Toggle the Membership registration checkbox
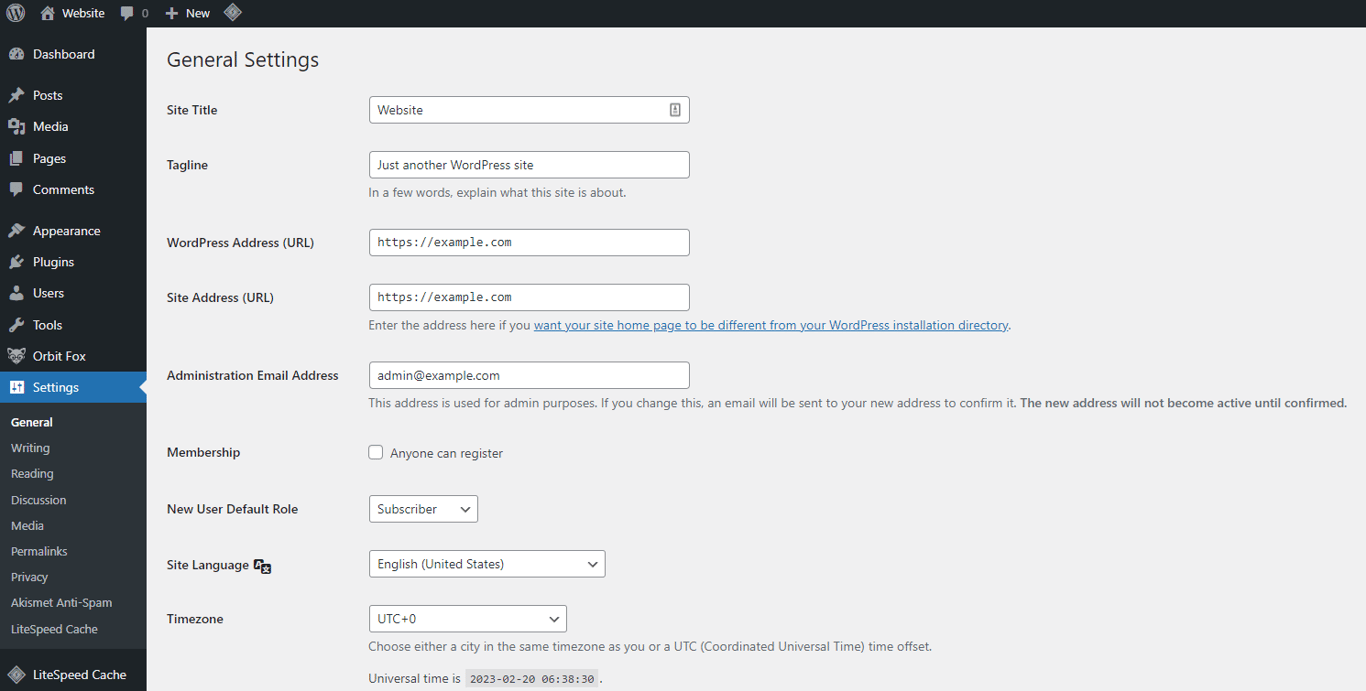 [375, 452]
